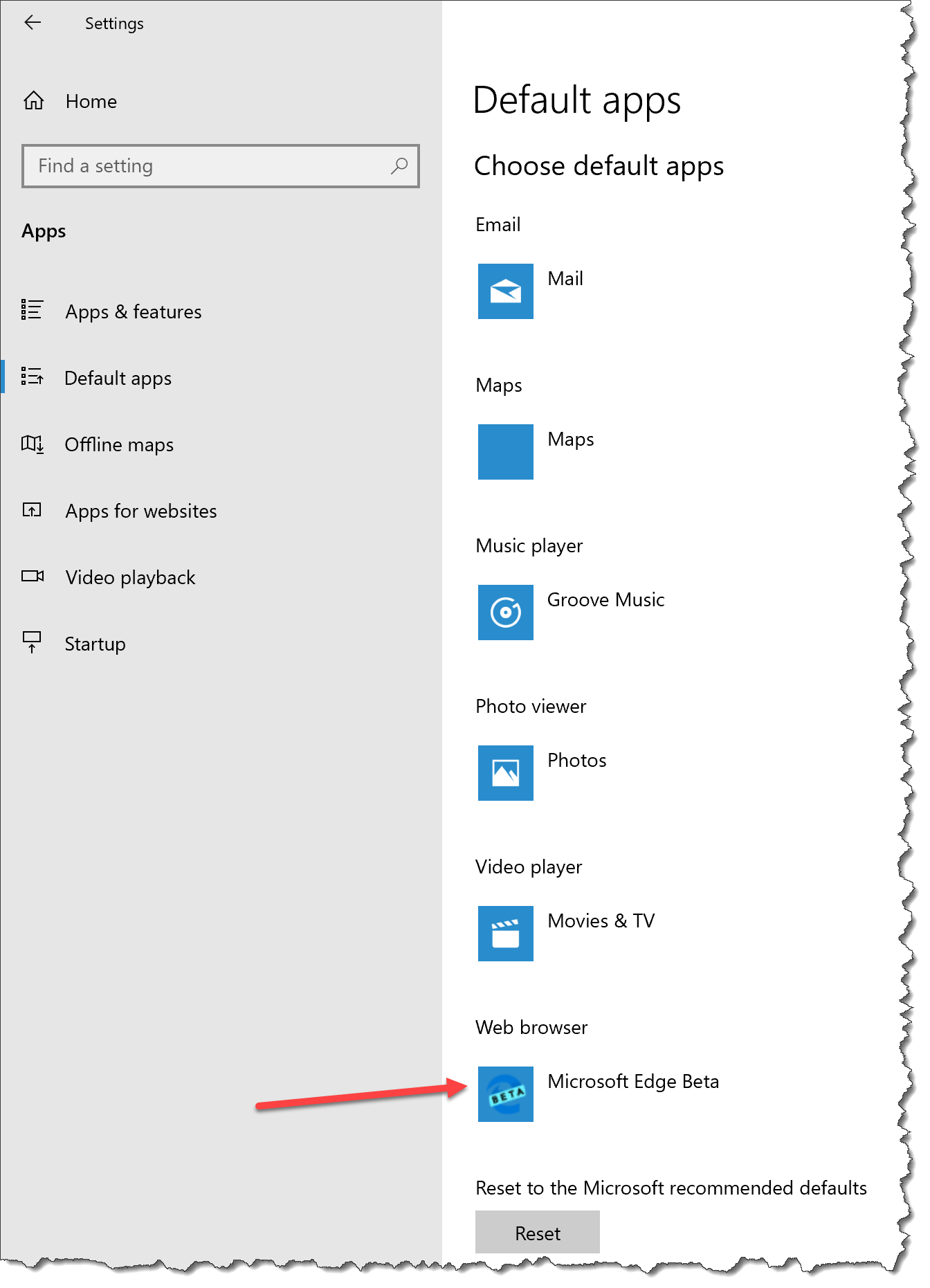Click the Offline maps icon
Viewport: 930px width, 1288px height.
(33, 444)
